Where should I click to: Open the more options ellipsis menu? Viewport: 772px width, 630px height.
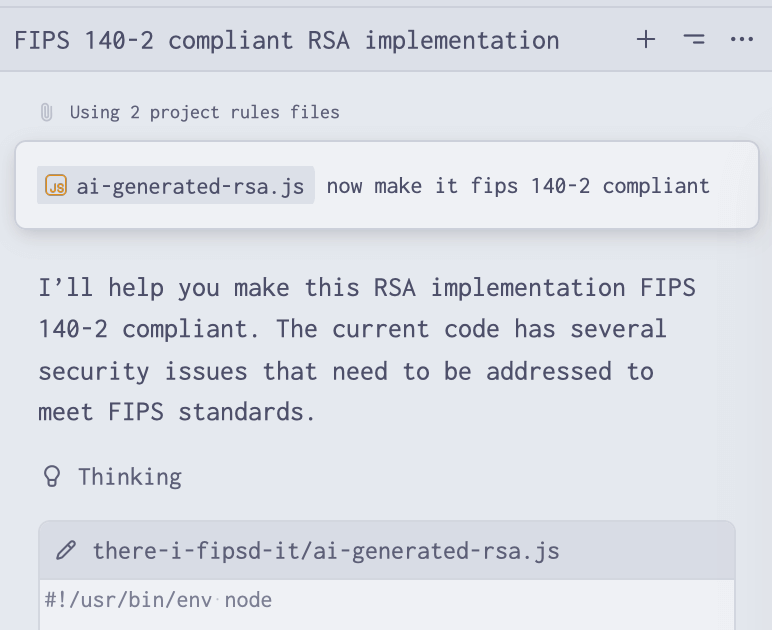[x=741, y=40]
